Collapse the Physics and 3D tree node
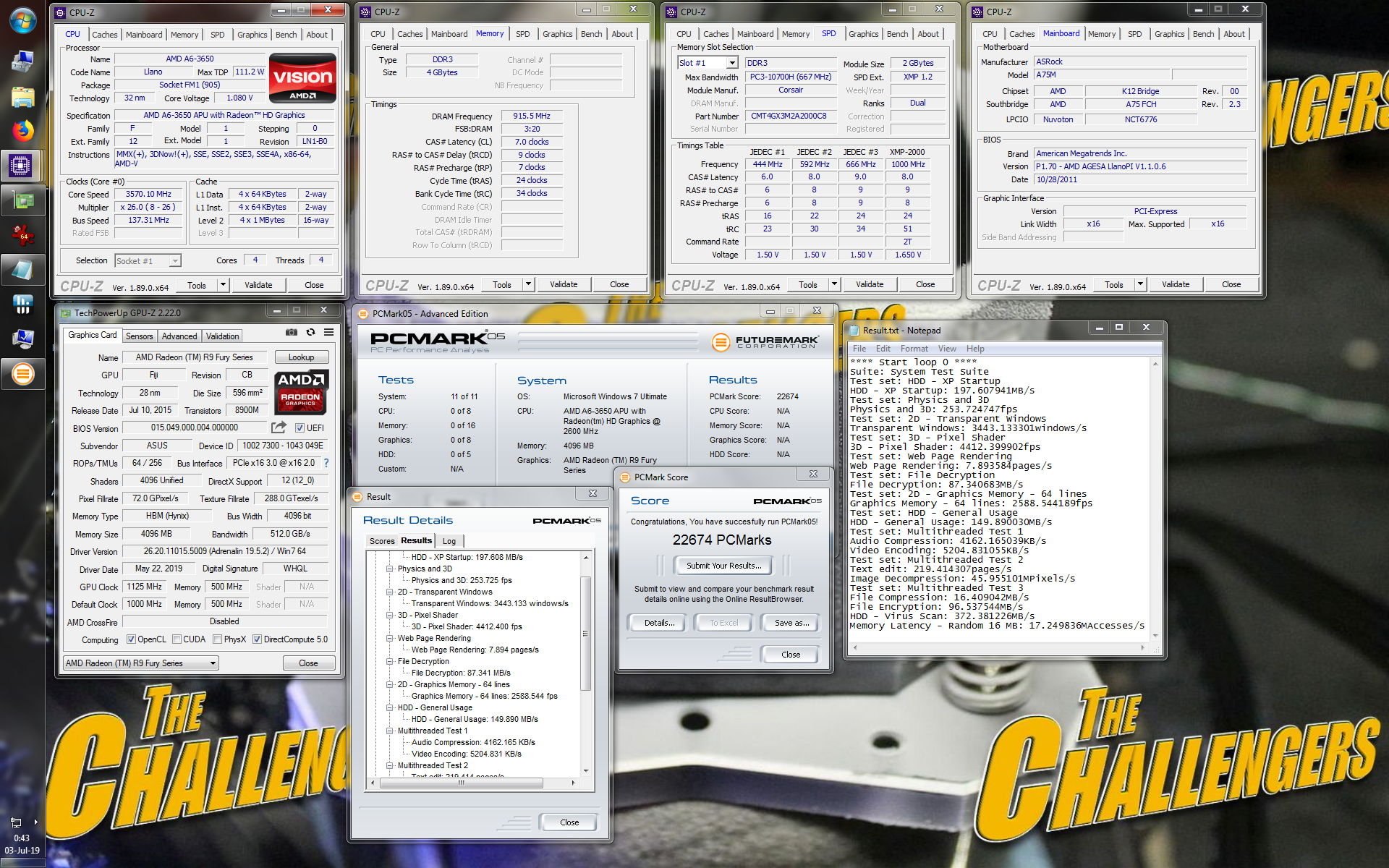The width and height of the screenshot is (1389, 868). [x=390, y=569]
